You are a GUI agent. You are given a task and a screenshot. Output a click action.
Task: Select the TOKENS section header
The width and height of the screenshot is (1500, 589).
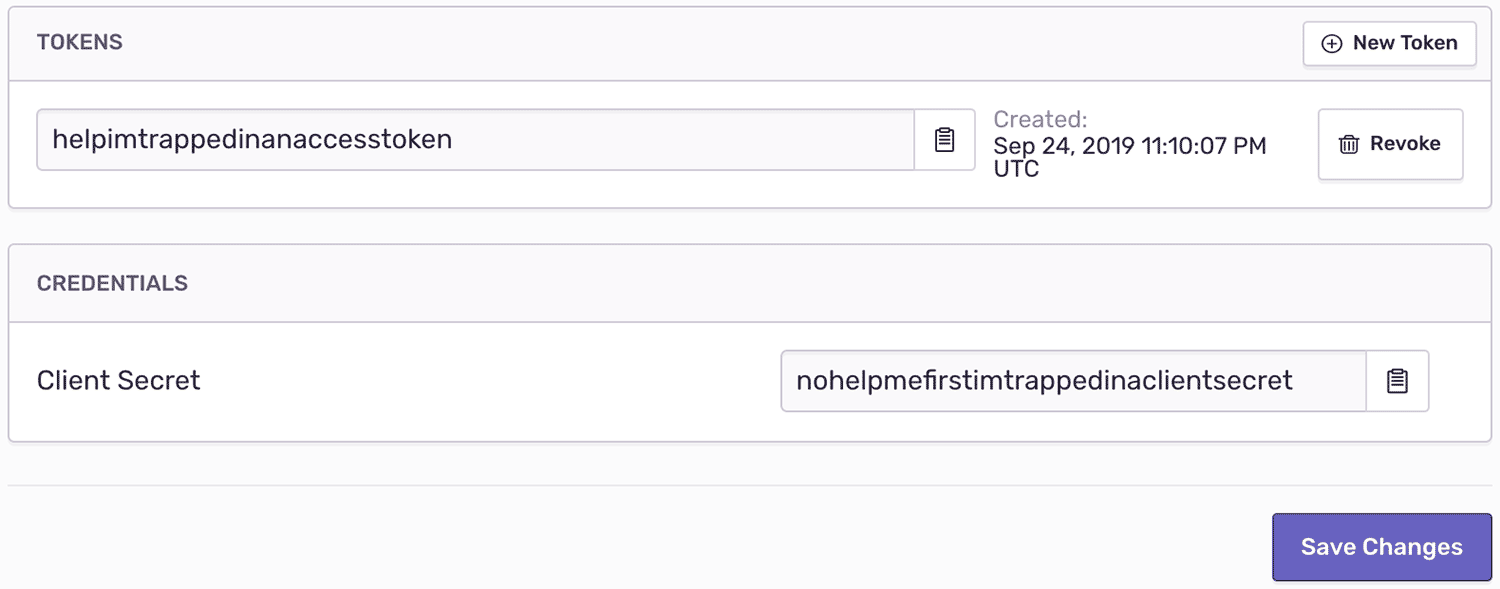[80, 43]
